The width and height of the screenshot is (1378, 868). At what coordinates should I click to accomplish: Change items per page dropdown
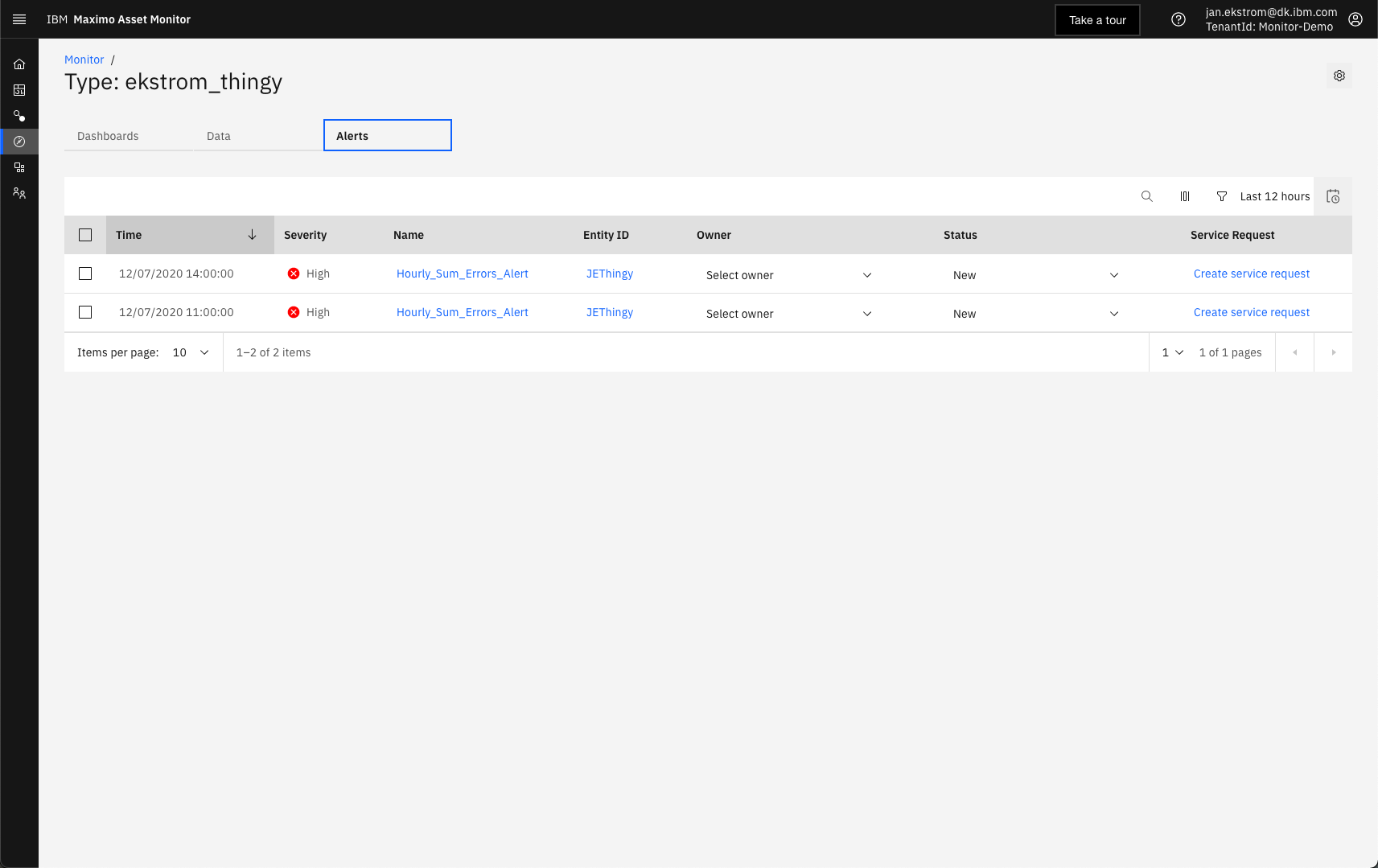191,352
